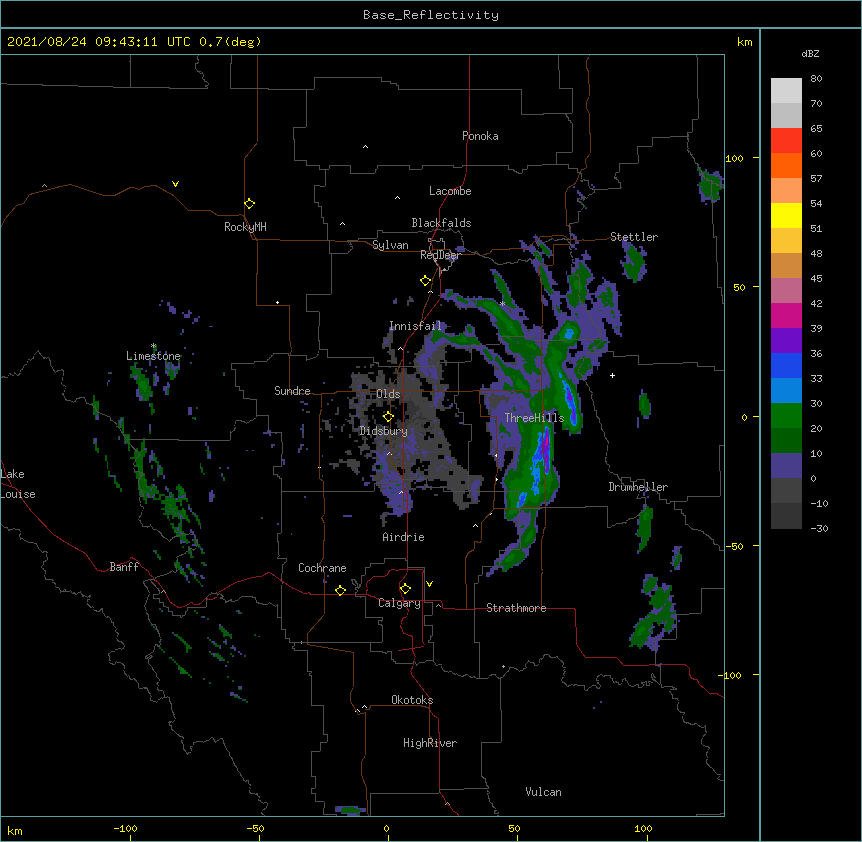
Task: Click the Didsbury label
Action: click(x=383, y=431)
